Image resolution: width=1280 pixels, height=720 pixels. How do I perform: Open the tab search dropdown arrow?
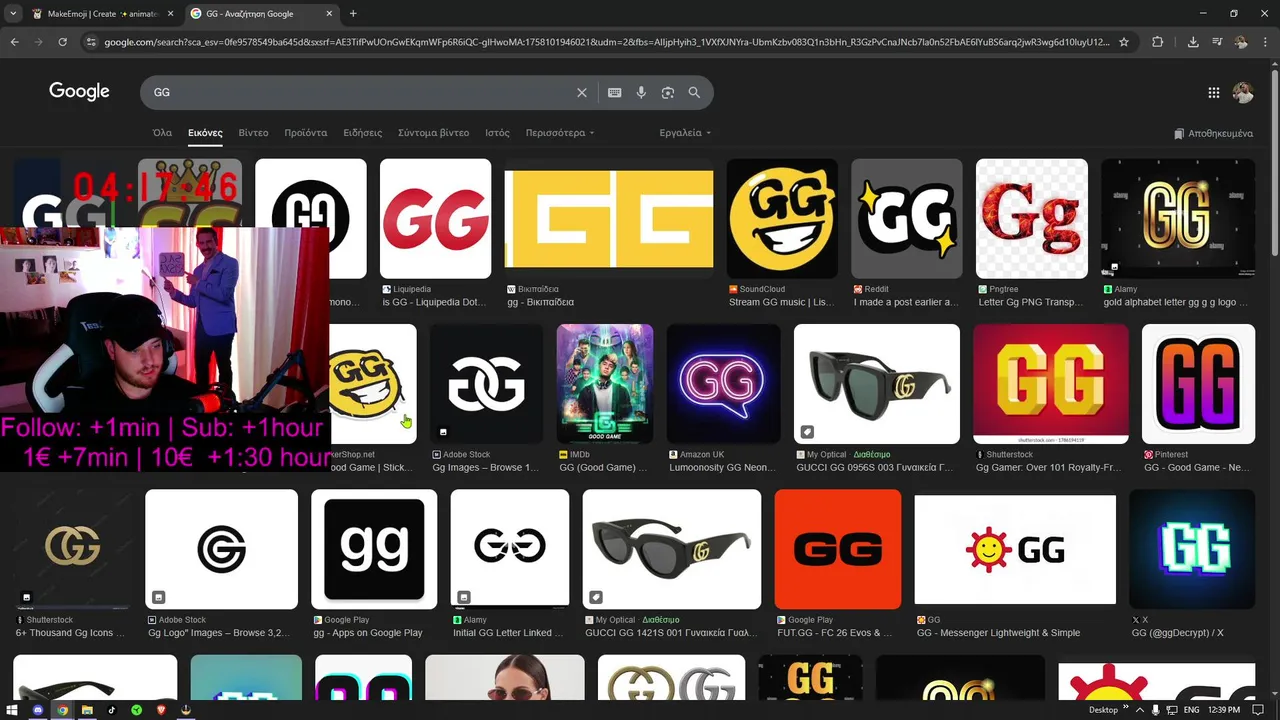point(13,13)
